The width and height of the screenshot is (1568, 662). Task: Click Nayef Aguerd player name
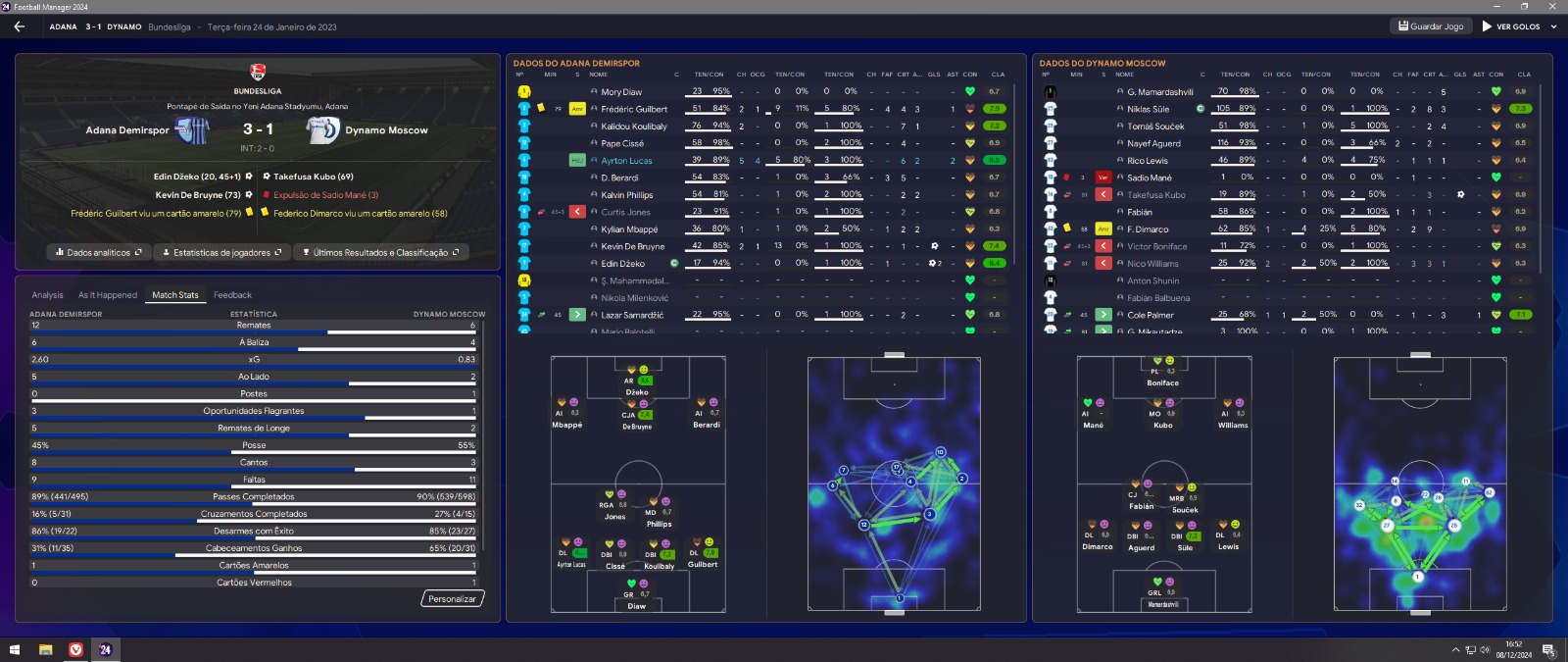[x=1153, y=143]
